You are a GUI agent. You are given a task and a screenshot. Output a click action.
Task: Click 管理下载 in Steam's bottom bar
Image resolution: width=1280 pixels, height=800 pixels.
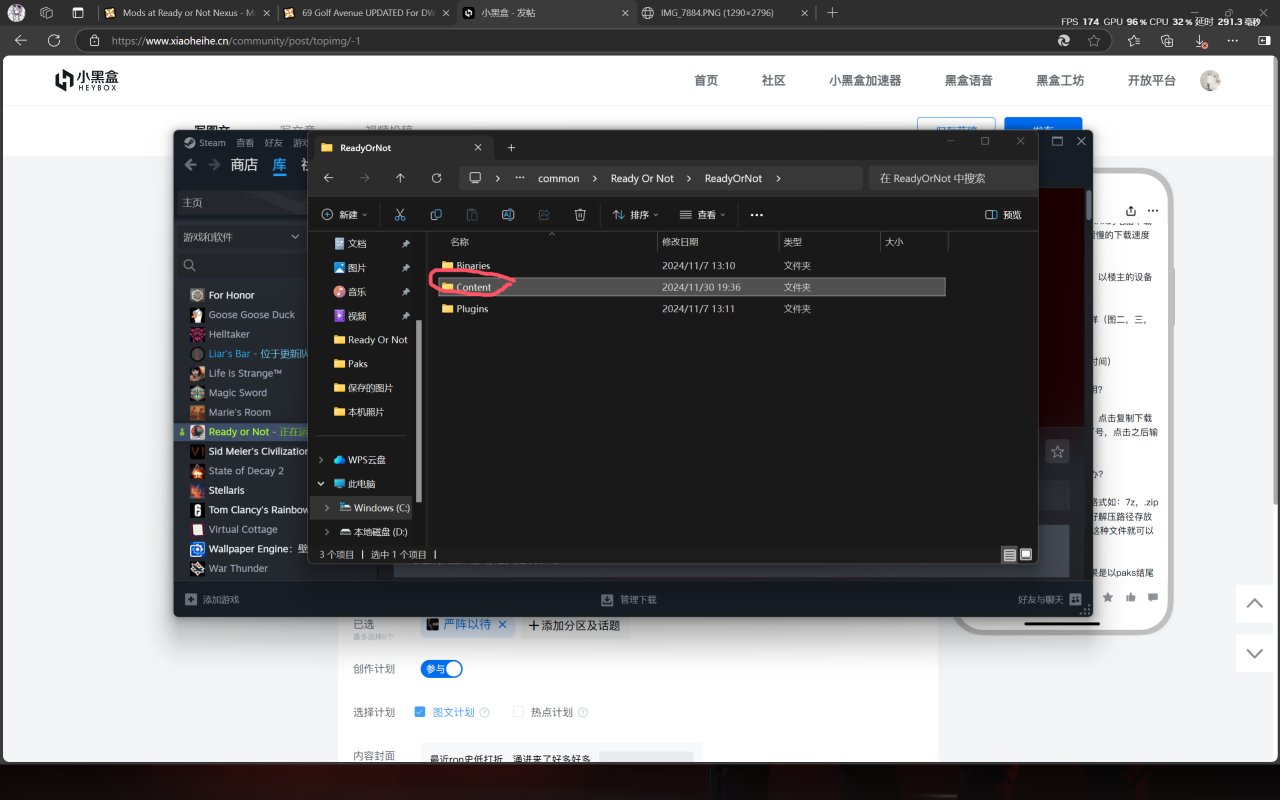(x=629, y=600)
